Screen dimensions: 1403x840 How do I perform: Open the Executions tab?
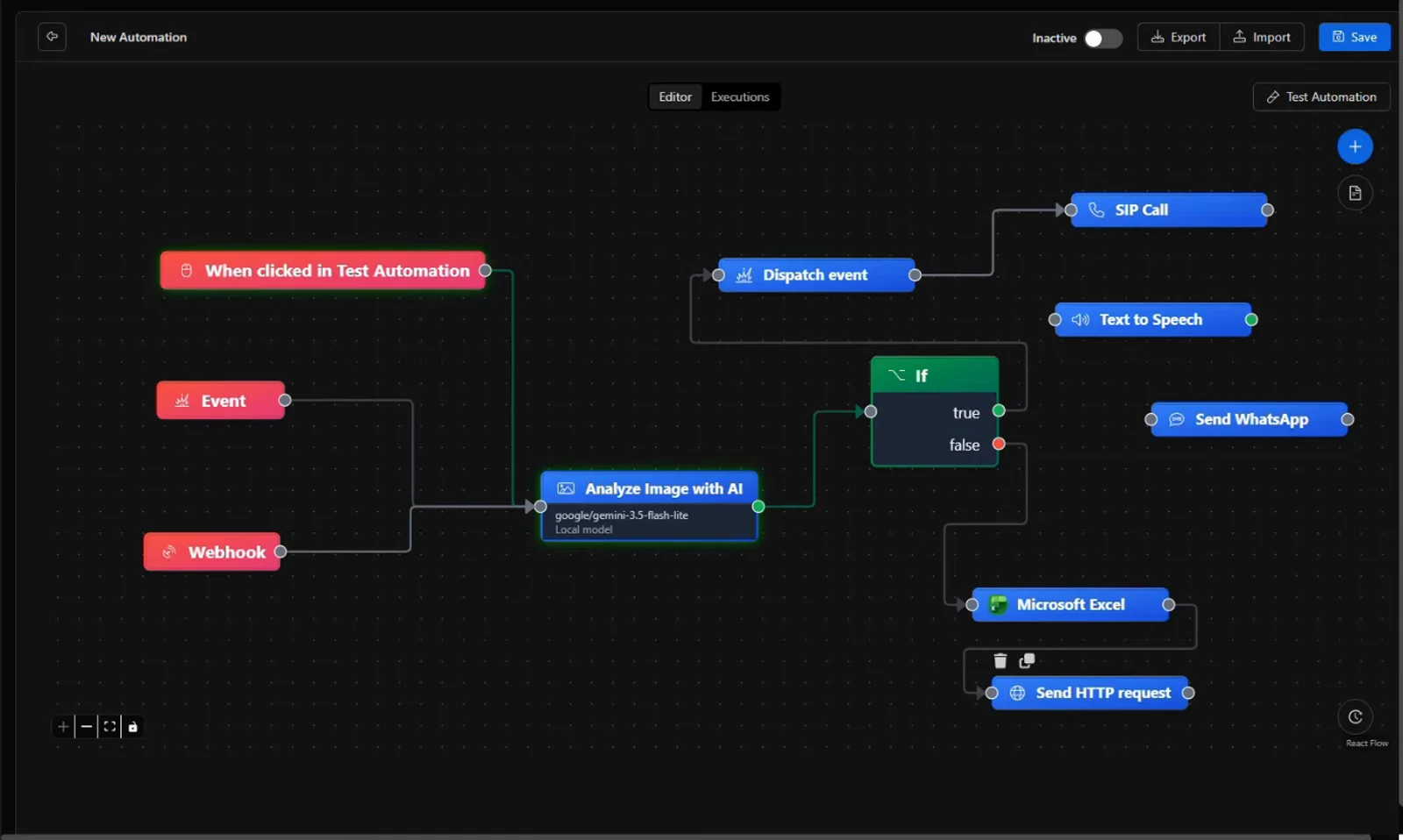(740, 96)
